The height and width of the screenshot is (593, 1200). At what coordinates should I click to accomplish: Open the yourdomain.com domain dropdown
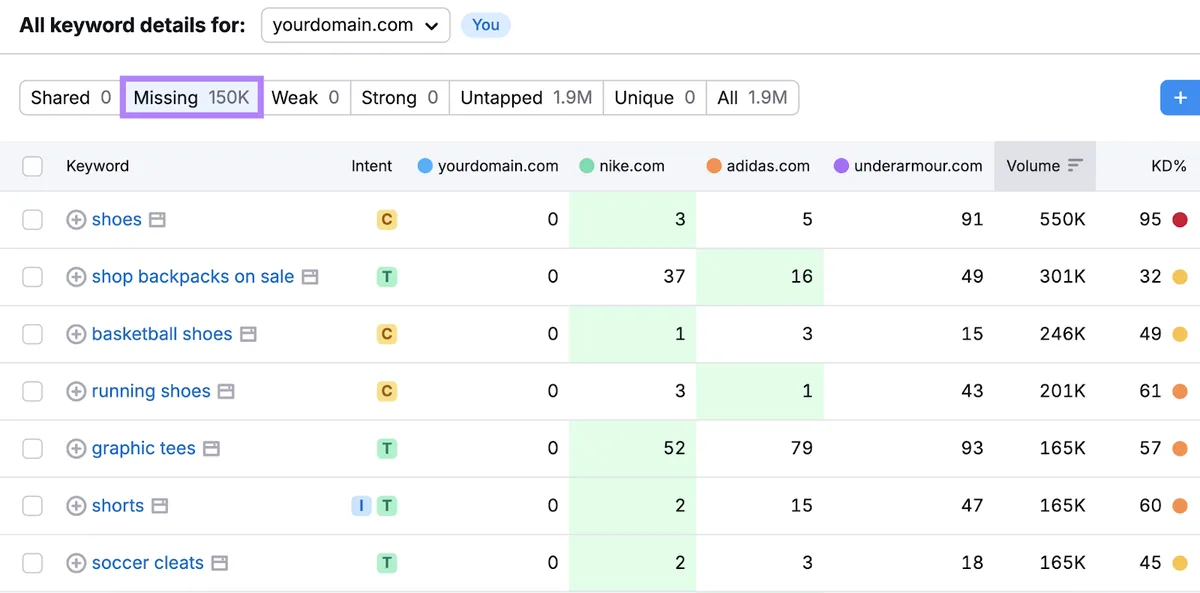[355, 26]
